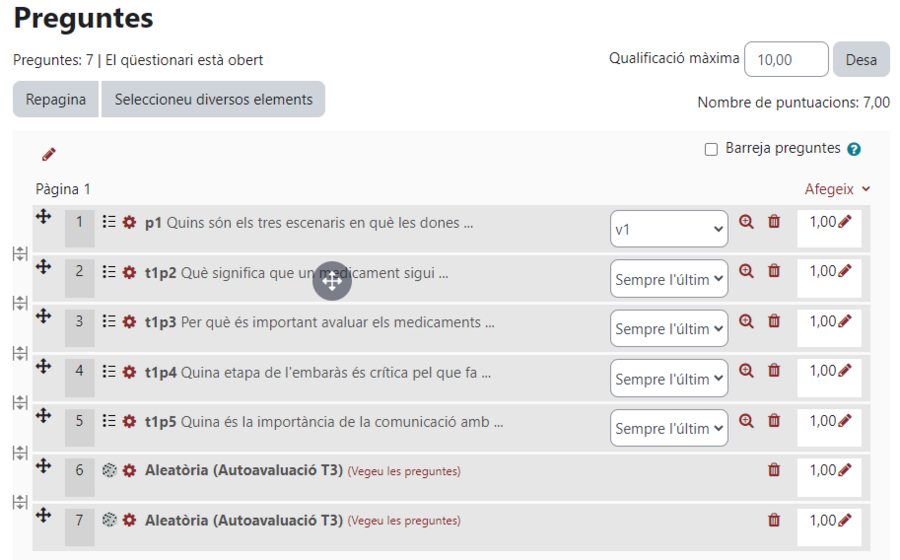Image resolution: width=900 pixels, height=560 pixels.
Task: Click the section heading edit pencil icon
Action: (49, 154)
